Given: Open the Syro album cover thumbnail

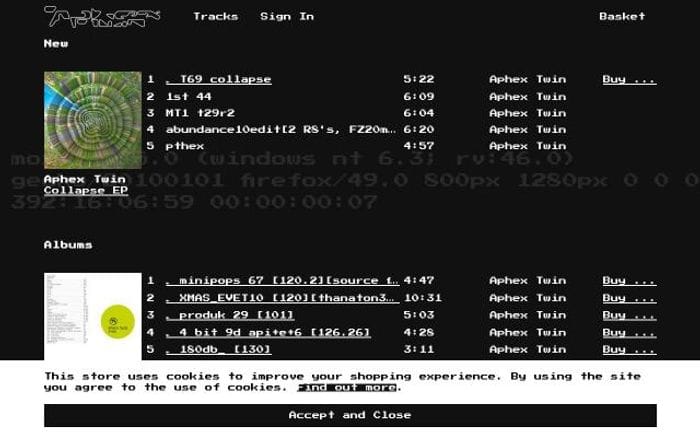Looking at the screenshot, I should point(93,316).
